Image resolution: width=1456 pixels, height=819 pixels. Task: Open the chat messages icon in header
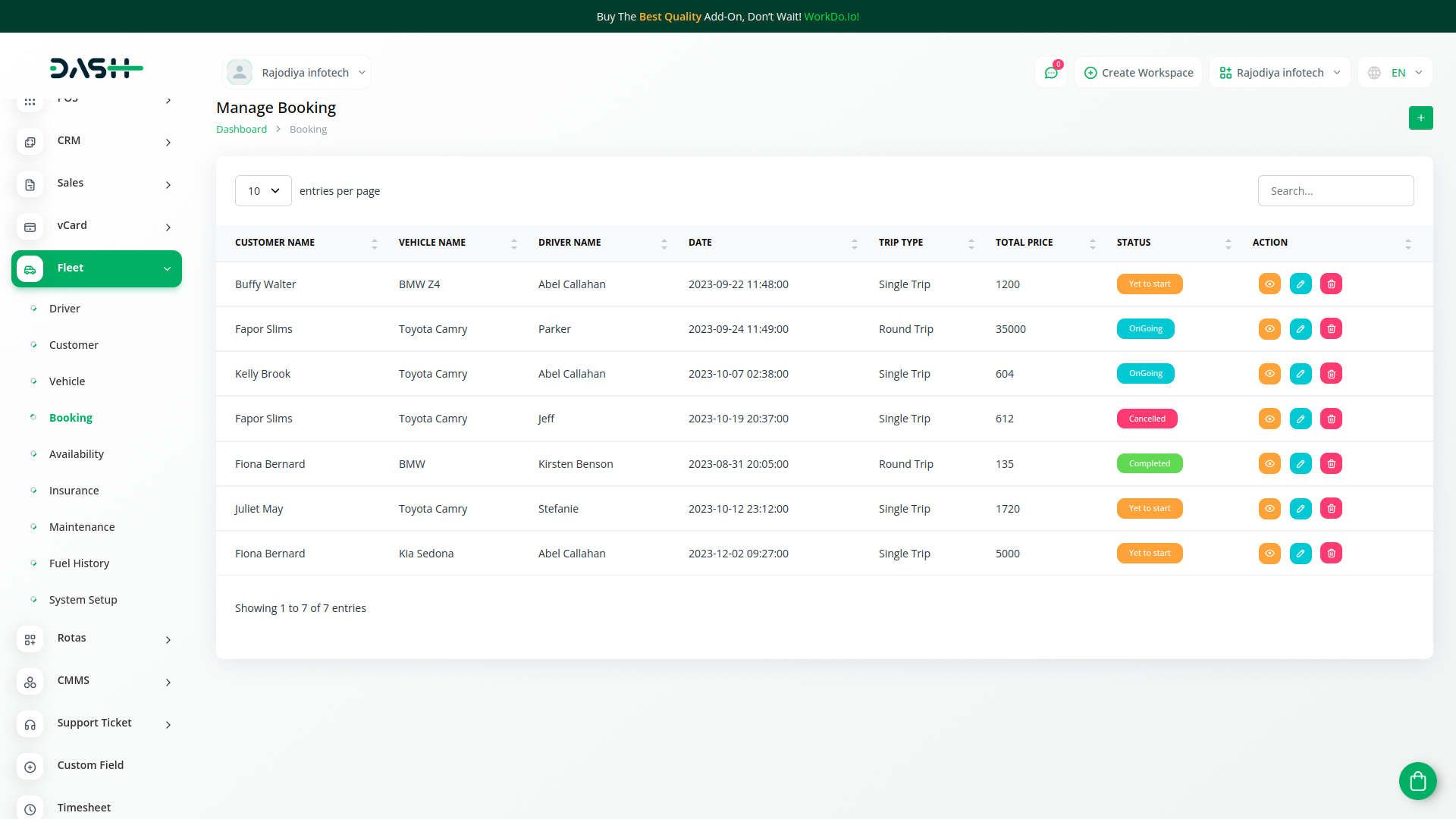pos(1051,73)
